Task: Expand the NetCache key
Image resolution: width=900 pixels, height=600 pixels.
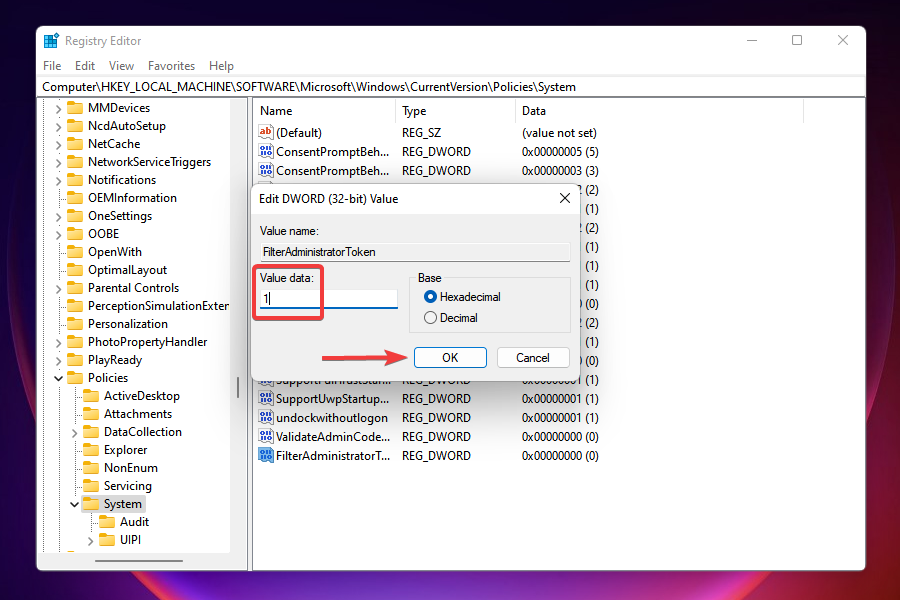Action: [x=58, y=144]
